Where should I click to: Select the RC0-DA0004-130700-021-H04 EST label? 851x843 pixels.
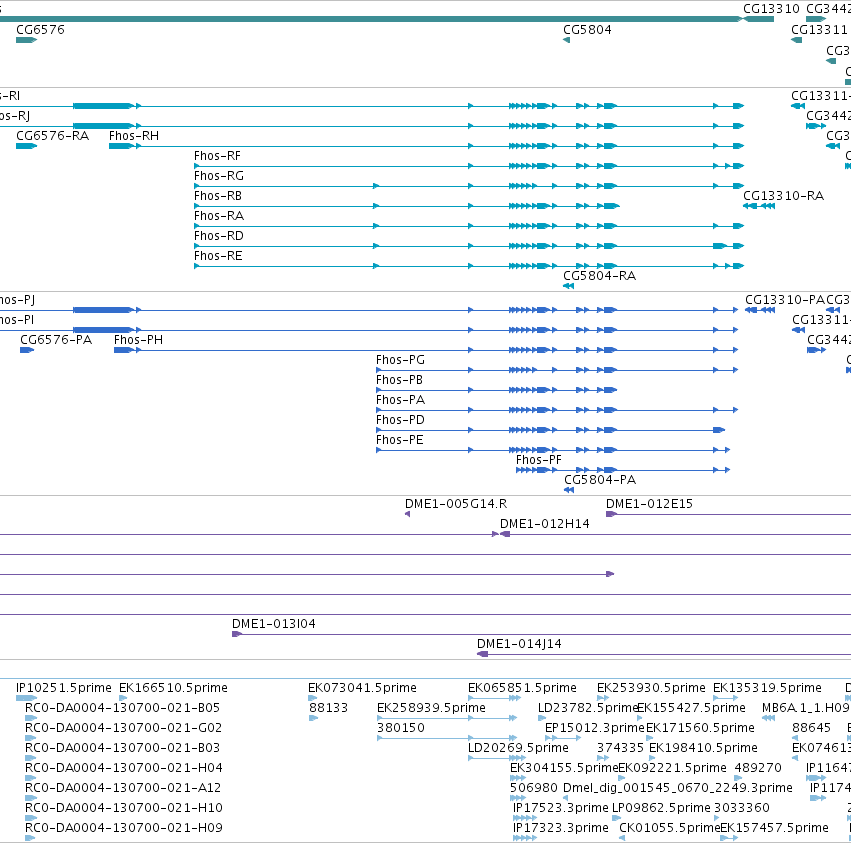coord(124,768)
